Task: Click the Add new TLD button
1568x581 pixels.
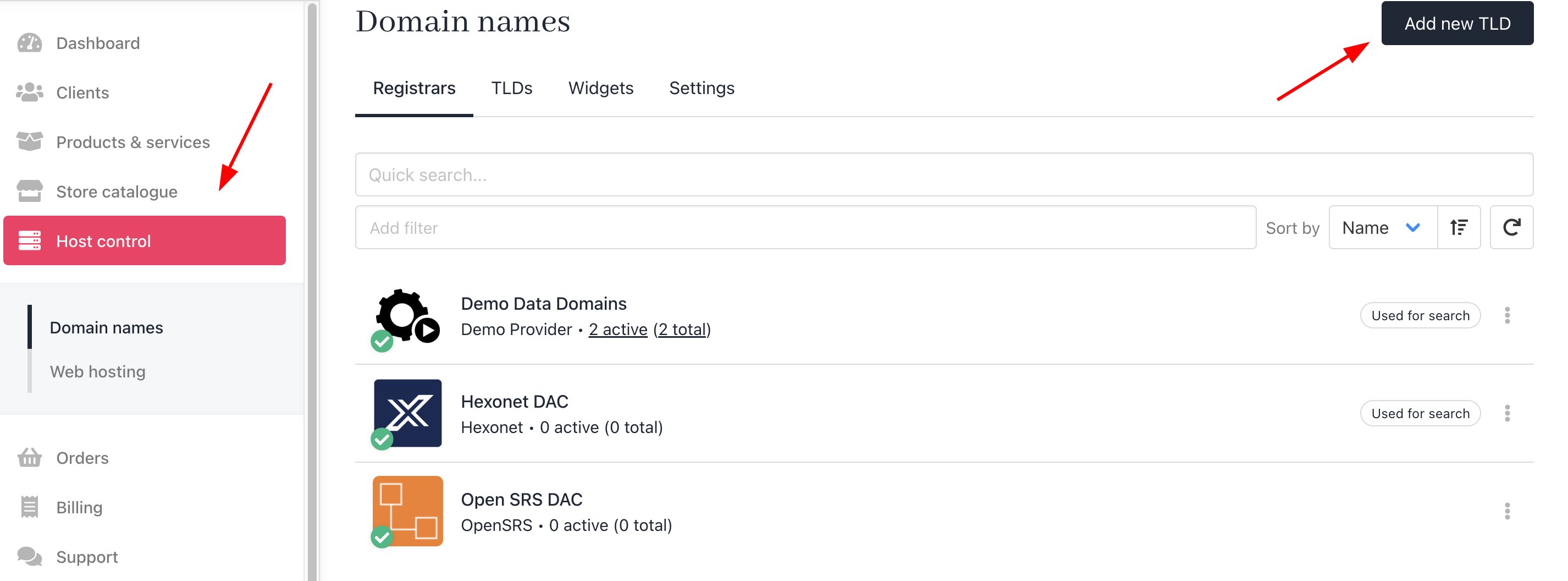Action: pos(1457,23)
